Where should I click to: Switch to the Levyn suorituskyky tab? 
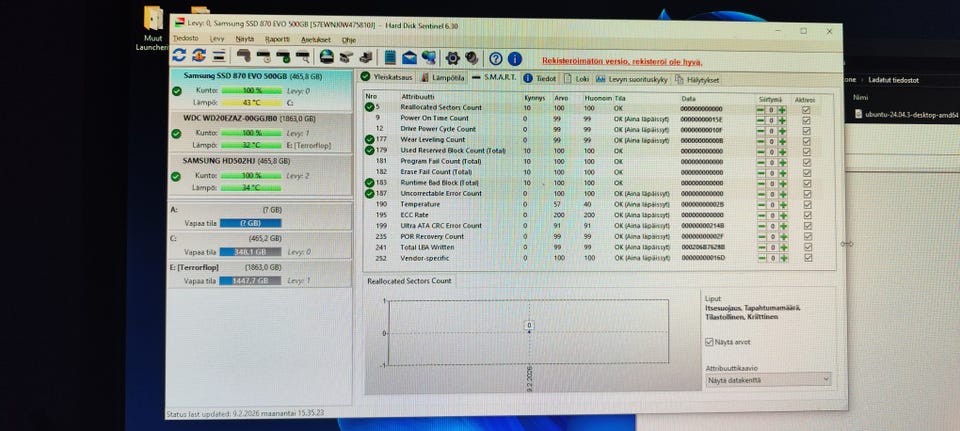(632, 80)
